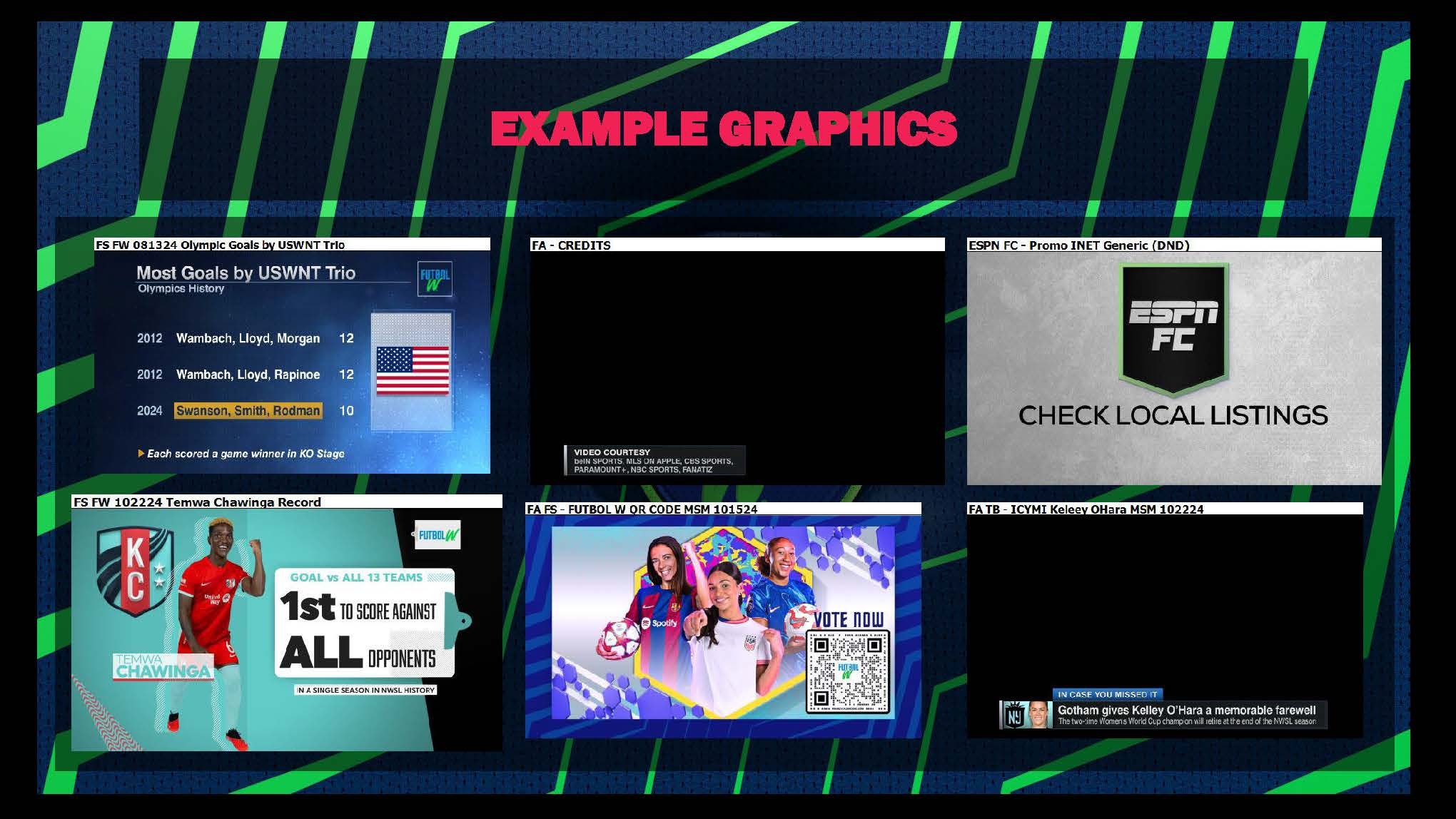Click the TEMWA CHAWINGA name plate
Screen dimensions: 1456x819
(163, 667)
